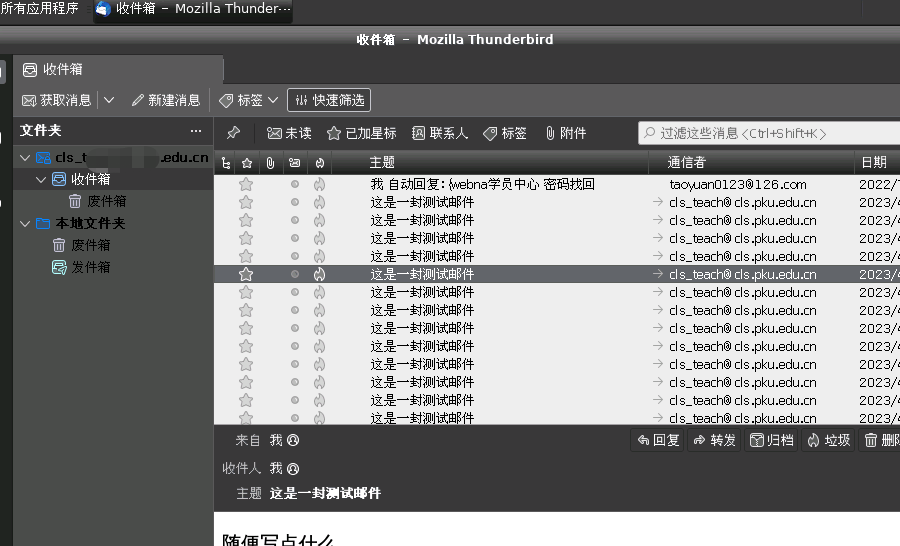Collapse the 收件箱 folder expander
The image size is (900, 546).
pos(41,180)
